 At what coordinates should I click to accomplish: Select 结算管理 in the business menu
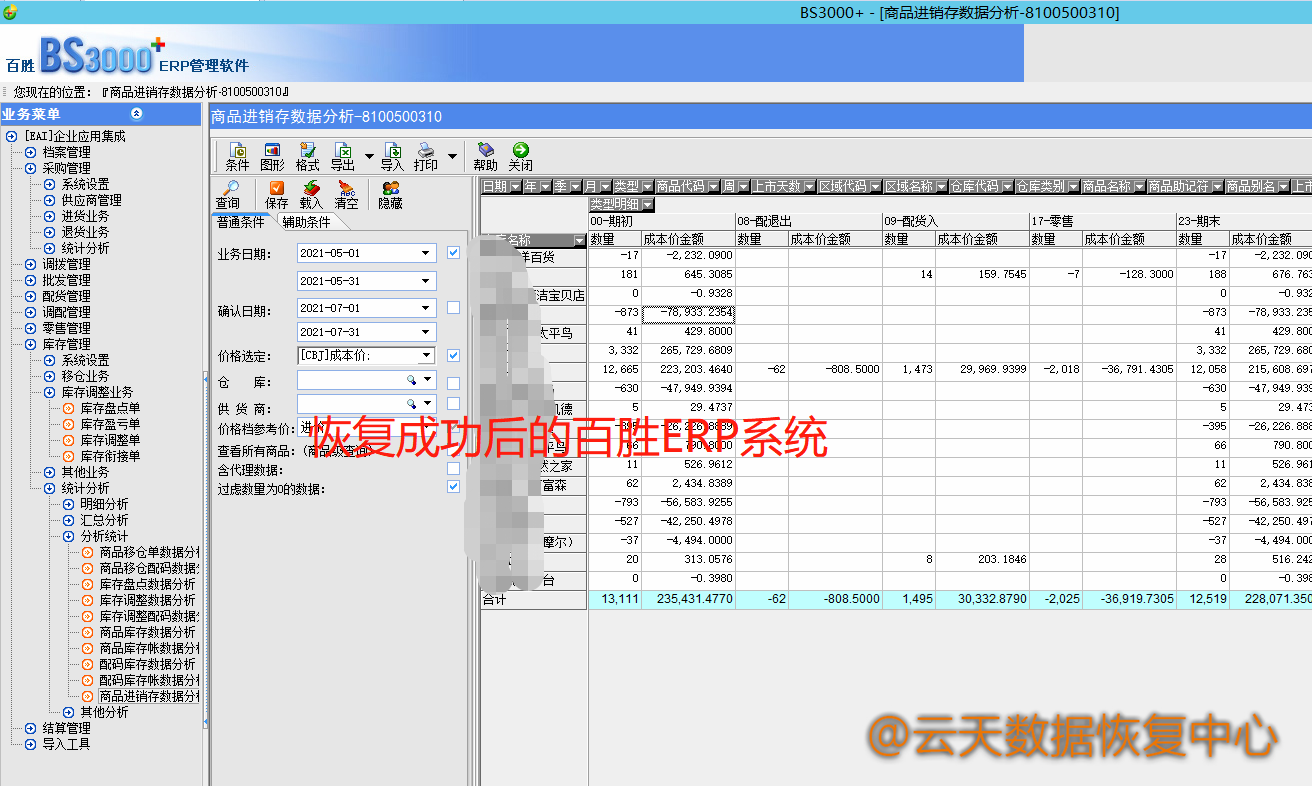coord(66,728)
